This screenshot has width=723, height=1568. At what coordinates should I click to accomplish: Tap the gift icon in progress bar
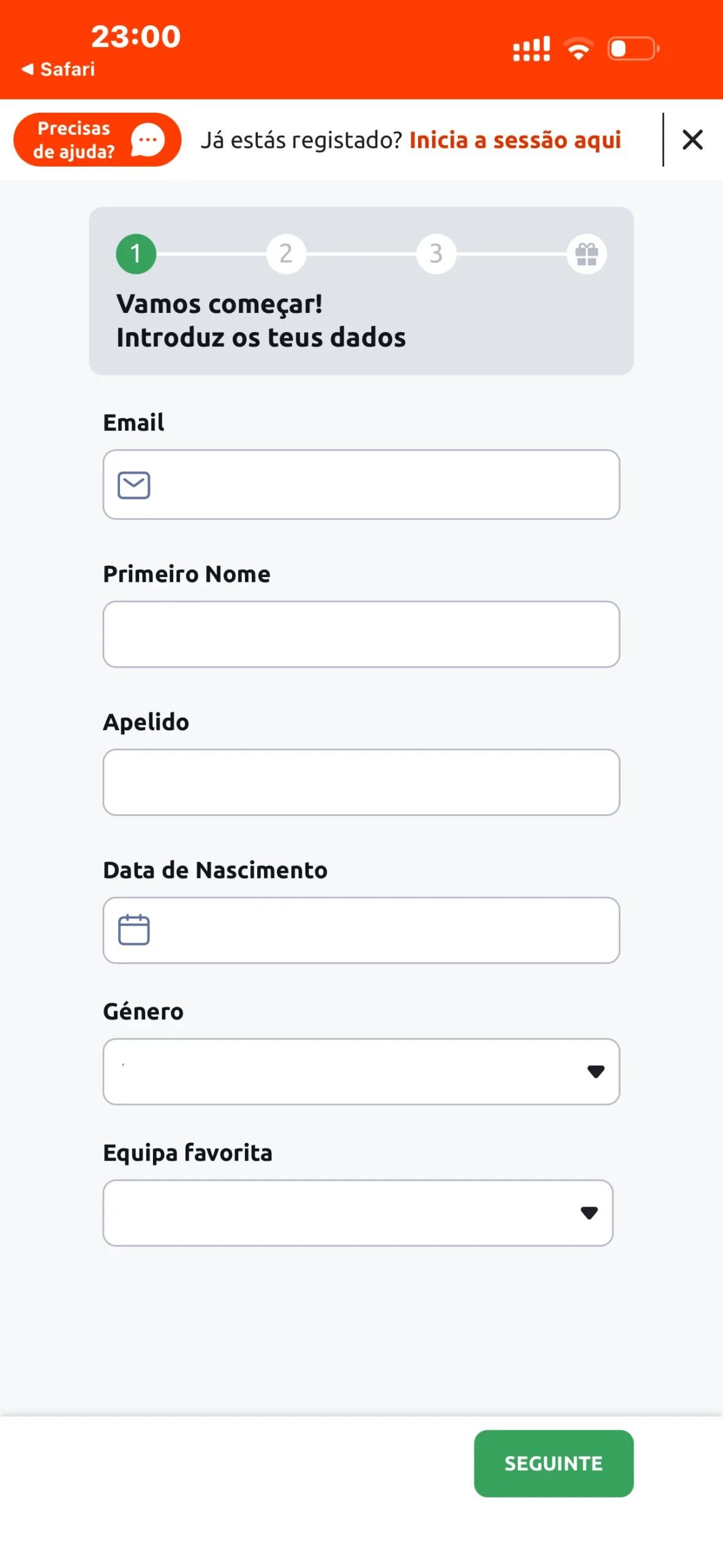[x=586, y=254]
